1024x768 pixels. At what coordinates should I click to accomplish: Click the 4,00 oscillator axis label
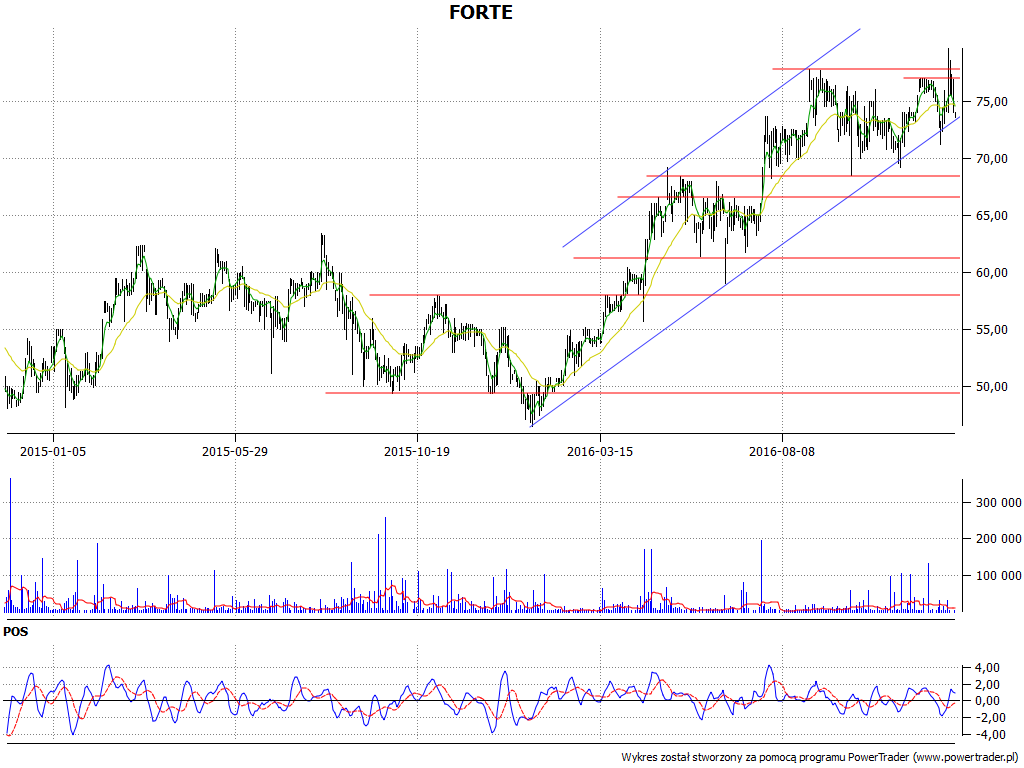pos(986,667)
